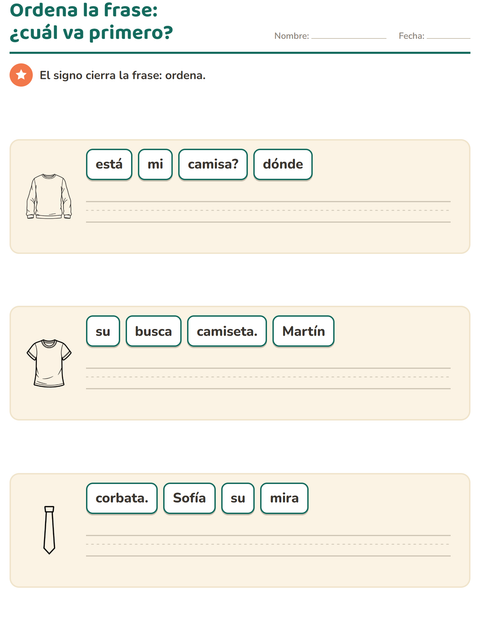Click the Nombre blank line
The height and width of the screenshot is (620, 480).
click(x=349, y=37)
